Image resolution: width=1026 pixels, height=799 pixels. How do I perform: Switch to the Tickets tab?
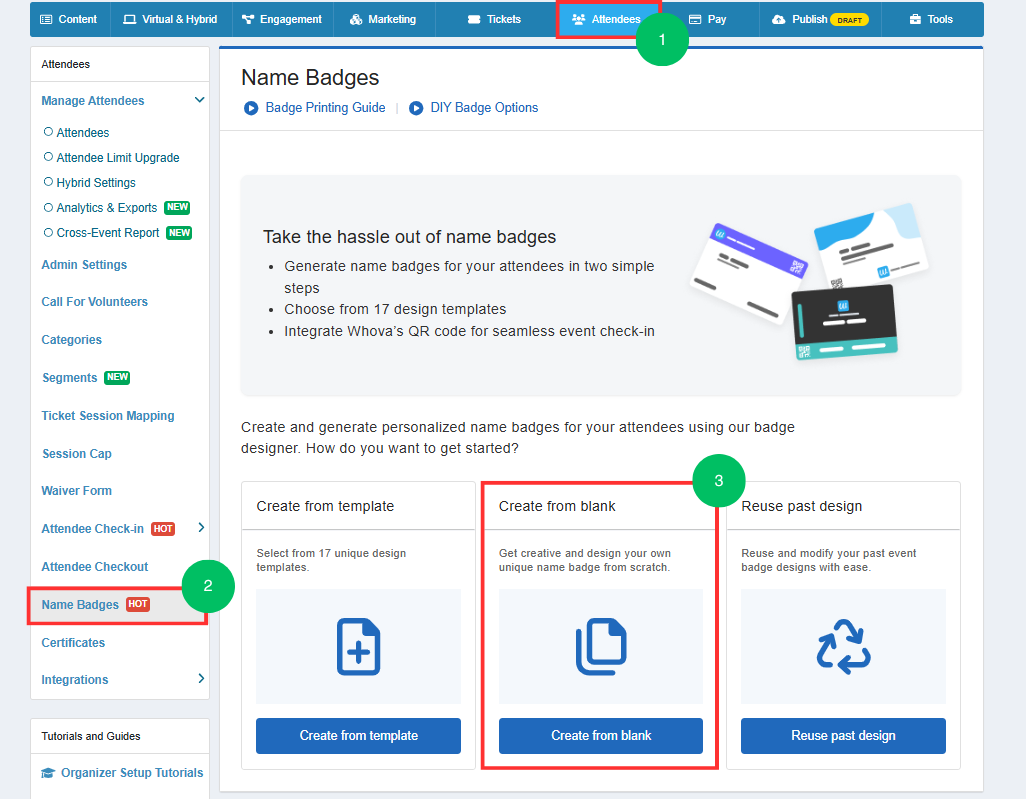click(x=494, y=19)
